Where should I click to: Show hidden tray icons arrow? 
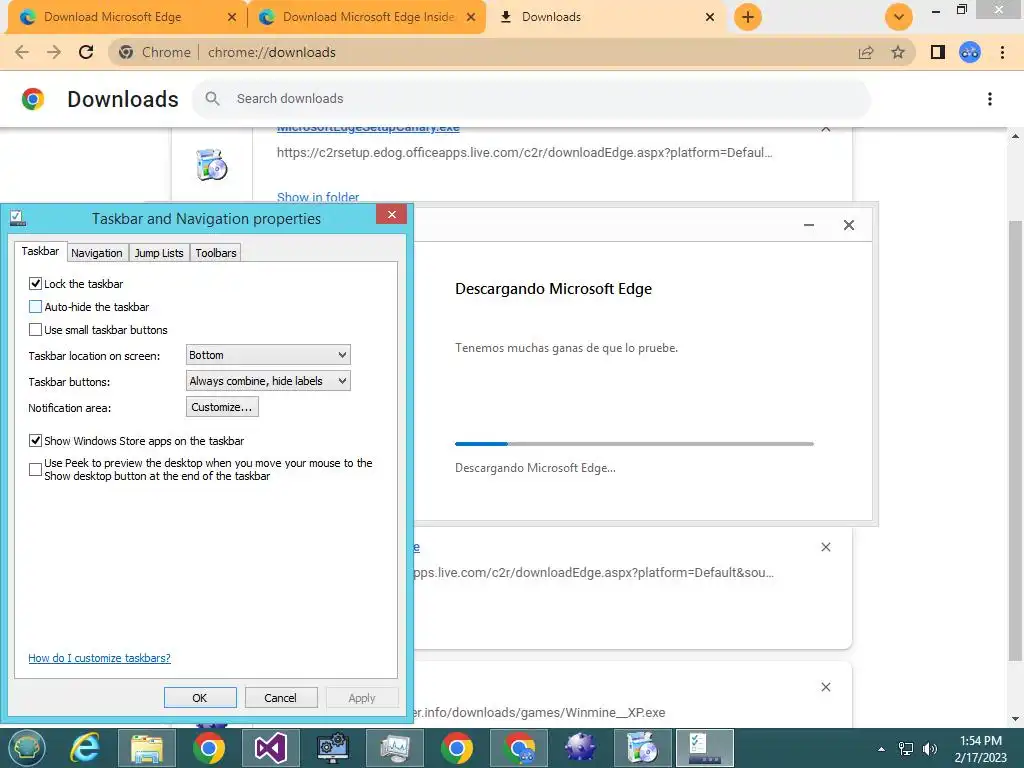click(881, 749)
